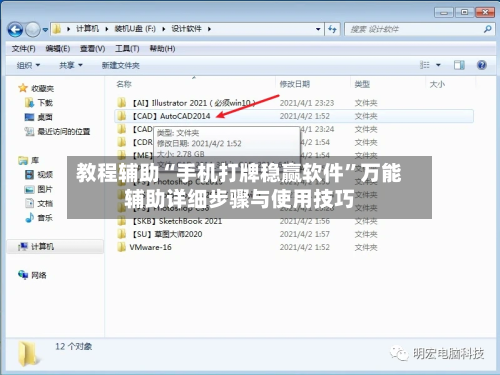Open the 编辑(E) menu

(x=58, y=49)
